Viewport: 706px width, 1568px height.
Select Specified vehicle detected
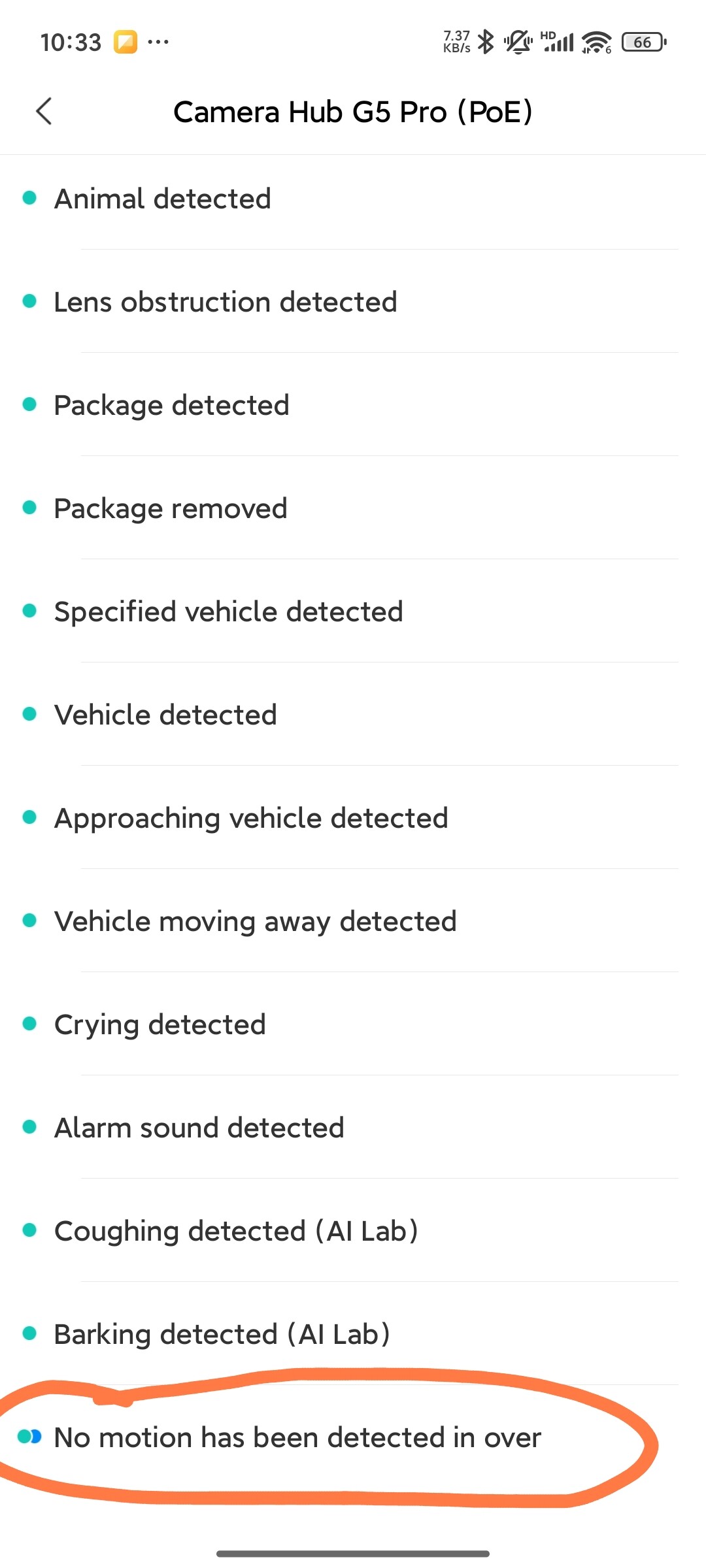tap(228, 612)
